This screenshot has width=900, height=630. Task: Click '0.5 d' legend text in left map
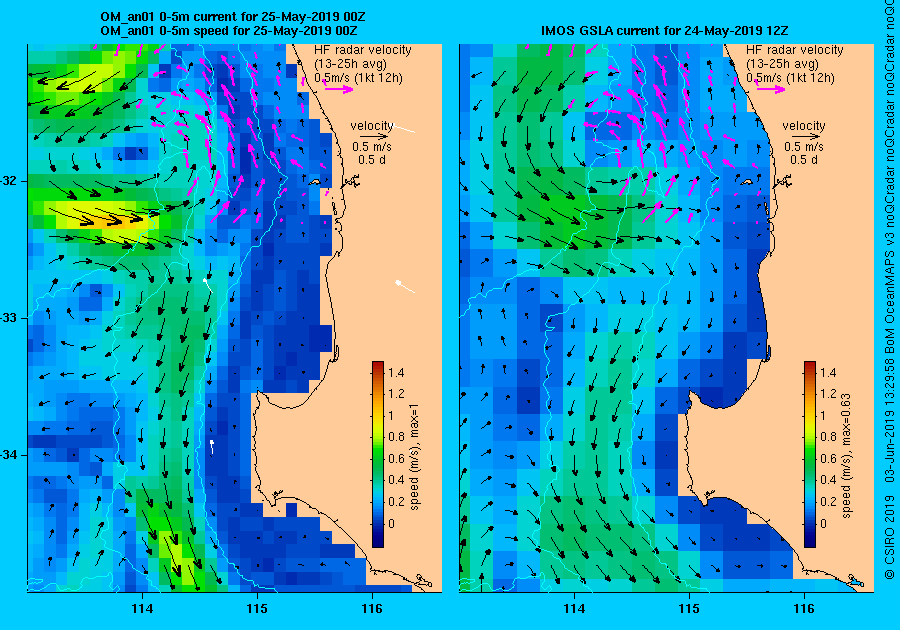[x=372, y=160]
